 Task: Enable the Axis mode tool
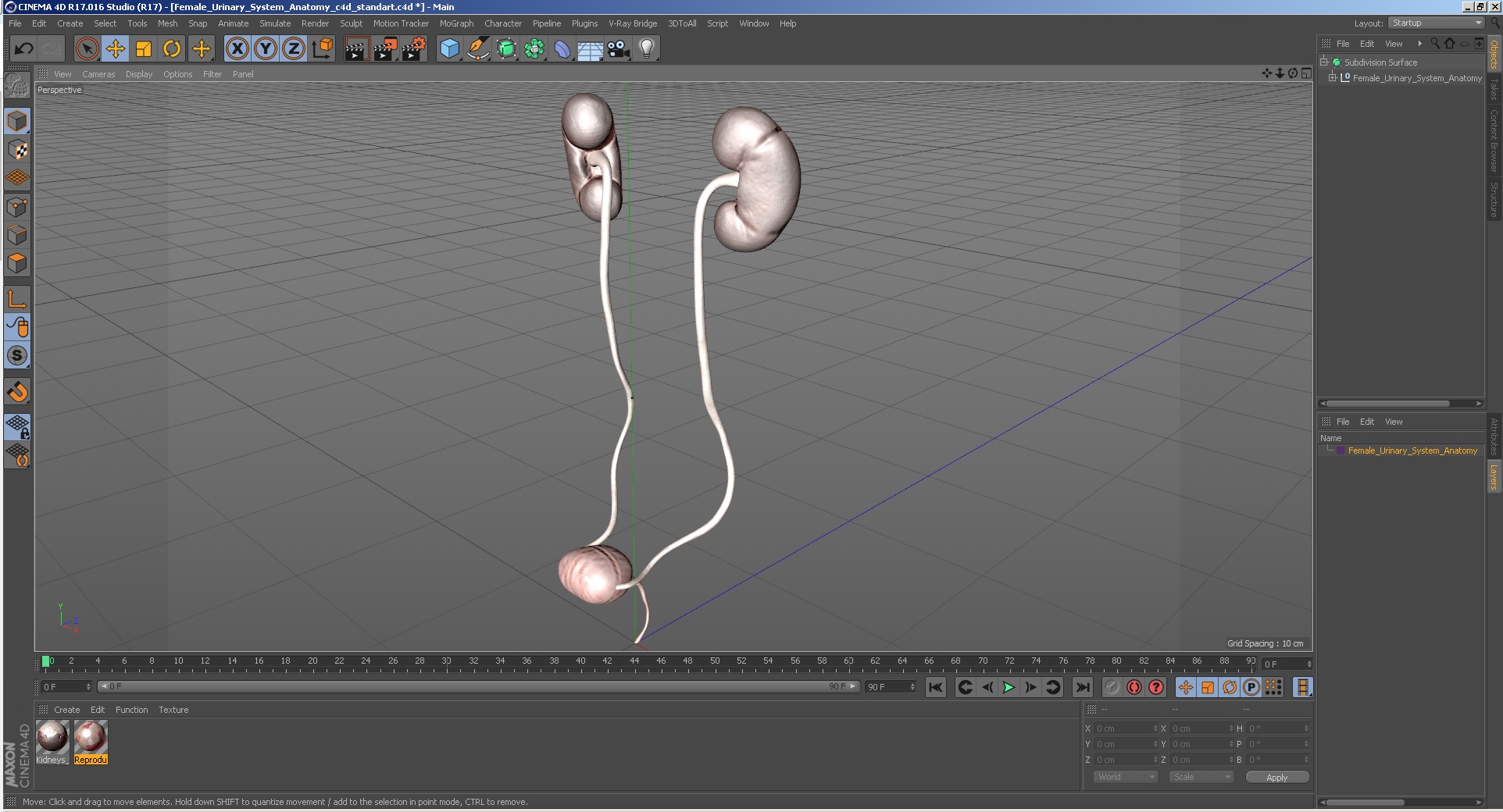(17, 298)
